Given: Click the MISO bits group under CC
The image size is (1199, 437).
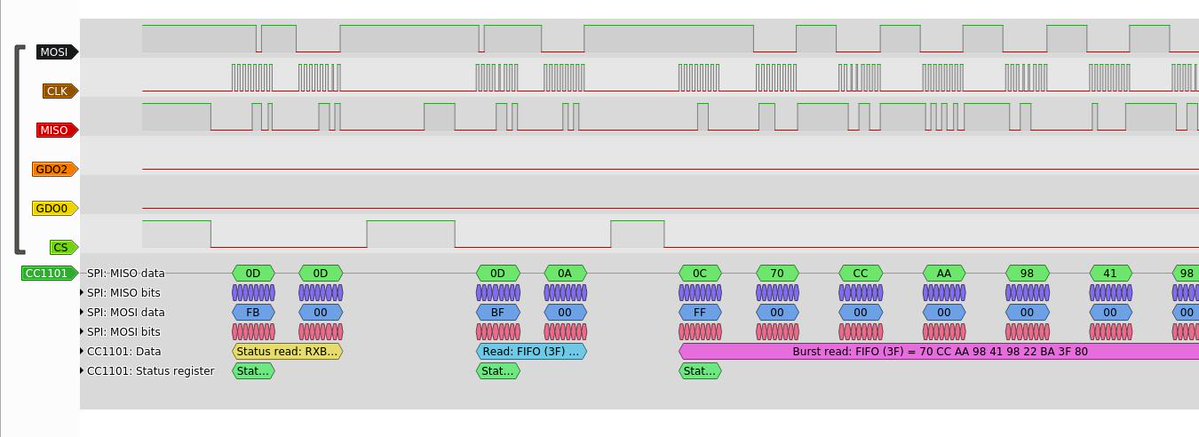Looking at the screenshot, I should pyautogui.click(x=860, y=292).
